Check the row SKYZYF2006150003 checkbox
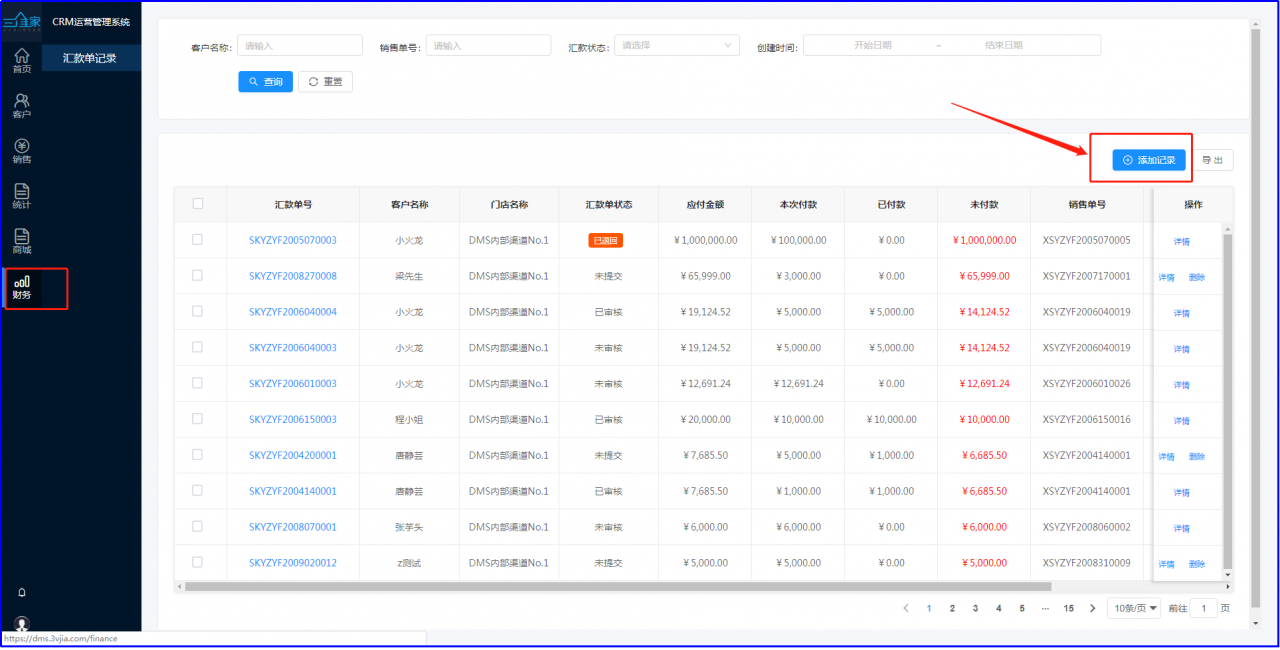The height and width of the screenshot is (650, 1280). (198, 419)
